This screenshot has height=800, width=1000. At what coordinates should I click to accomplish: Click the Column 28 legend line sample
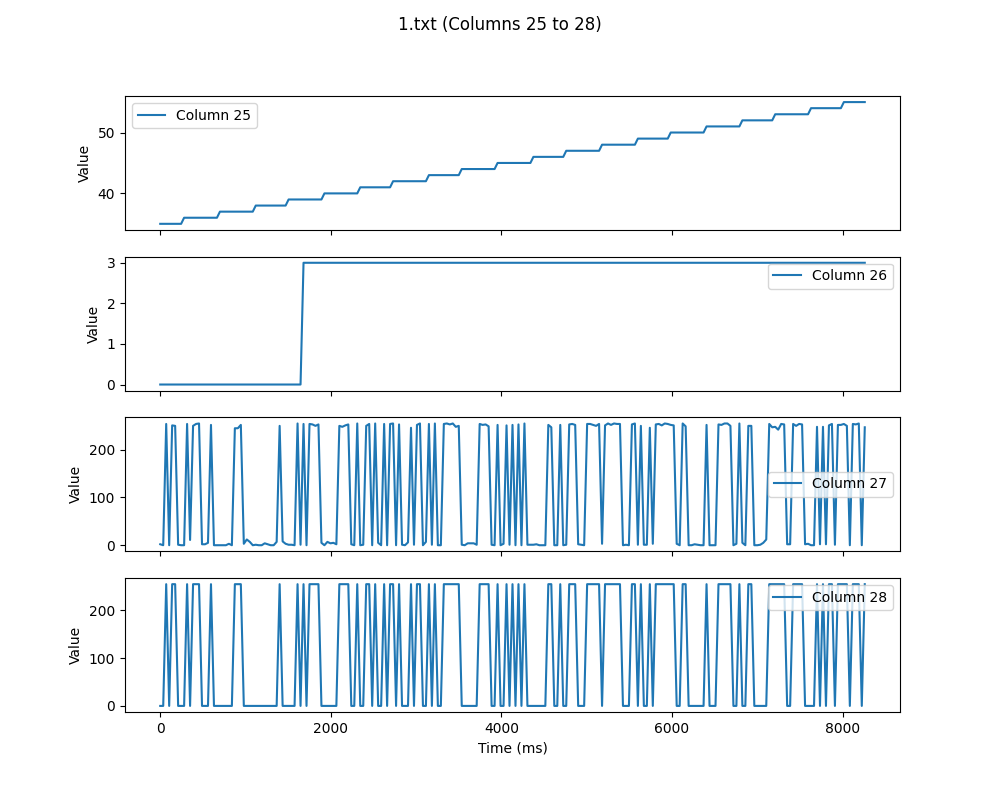coord(789,597)
